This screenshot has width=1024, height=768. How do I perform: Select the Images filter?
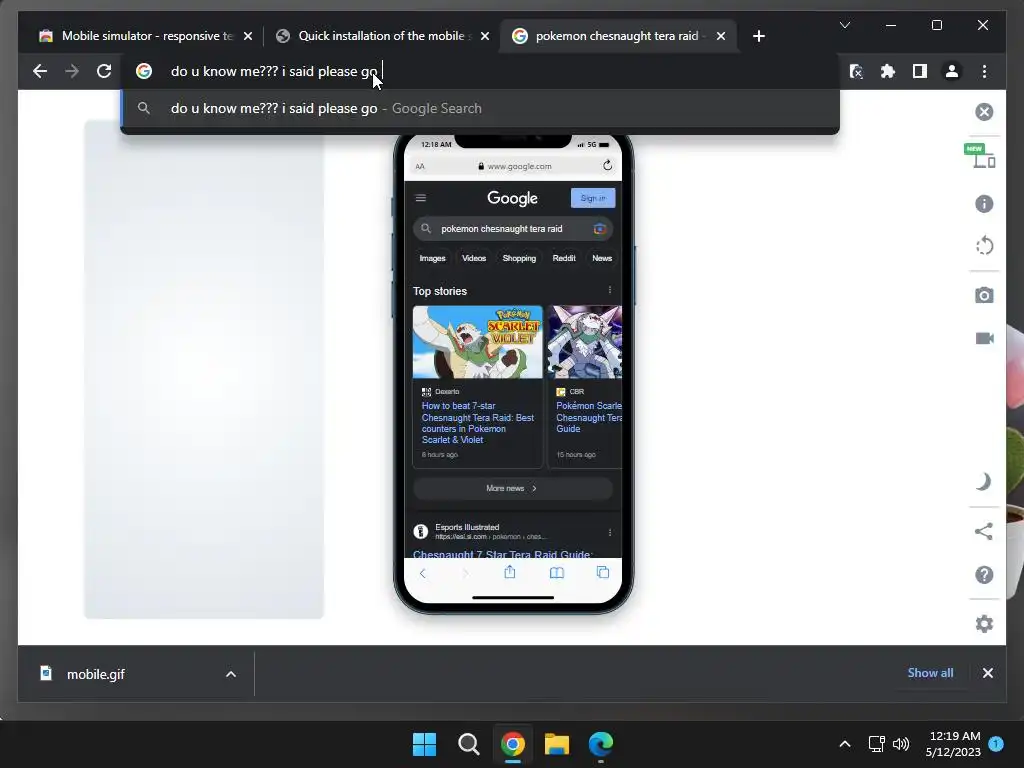pos(432,258)
